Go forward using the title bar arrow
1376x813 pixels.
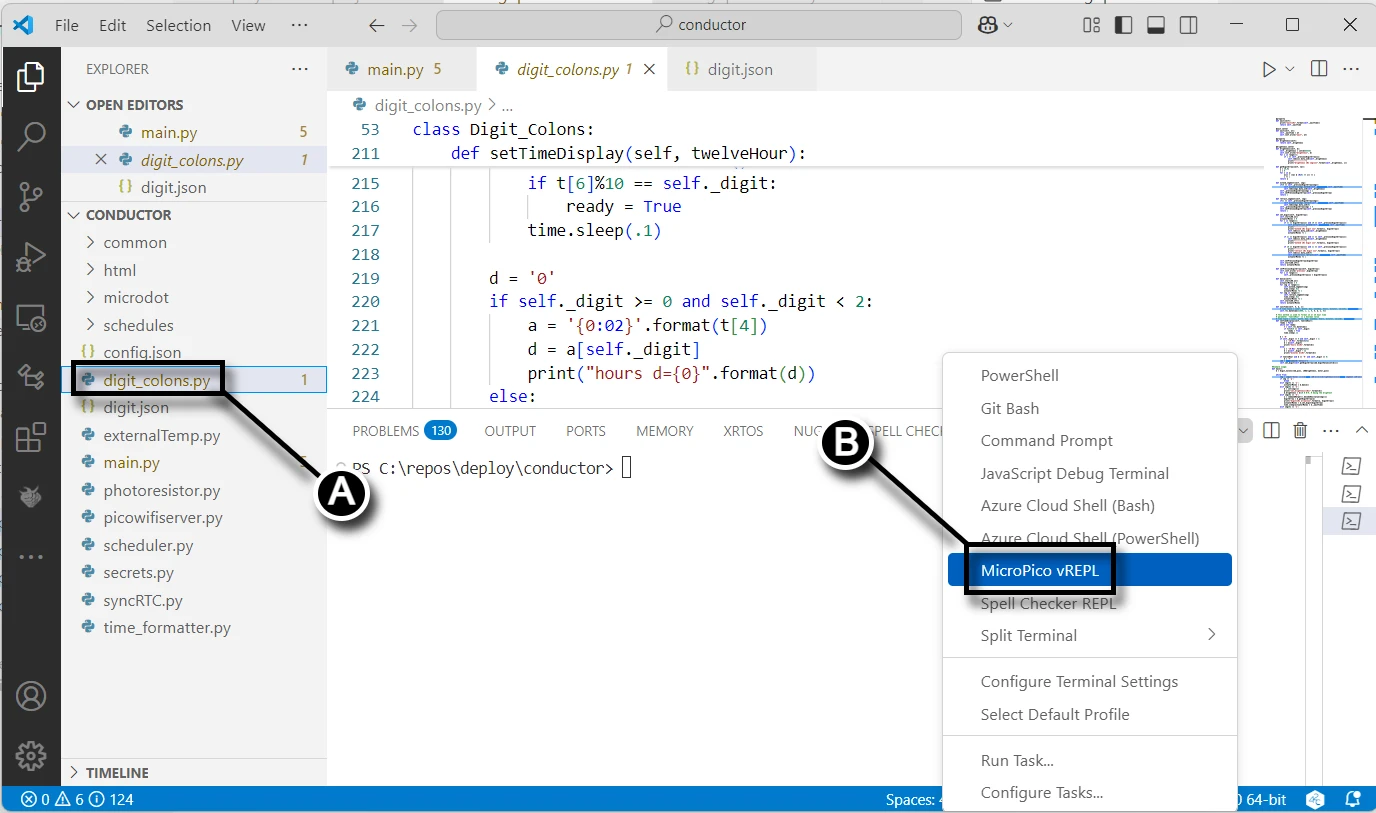pos(409,25)
